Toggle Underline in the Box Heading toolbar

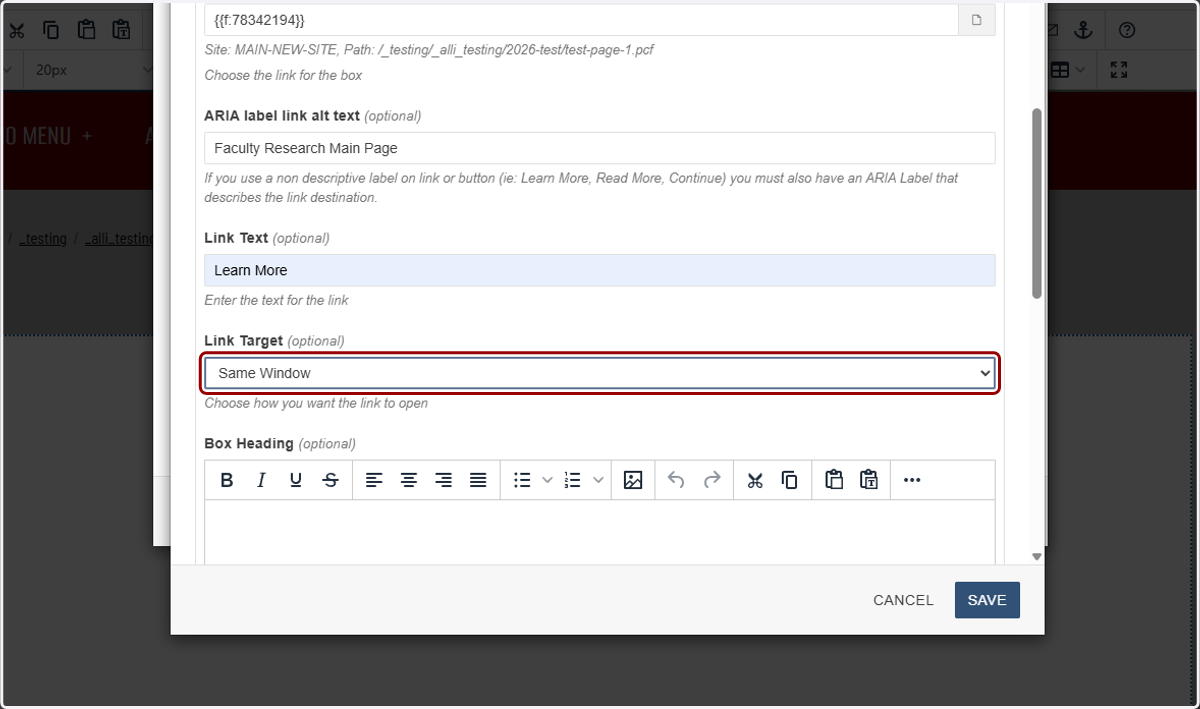point(296,480)
